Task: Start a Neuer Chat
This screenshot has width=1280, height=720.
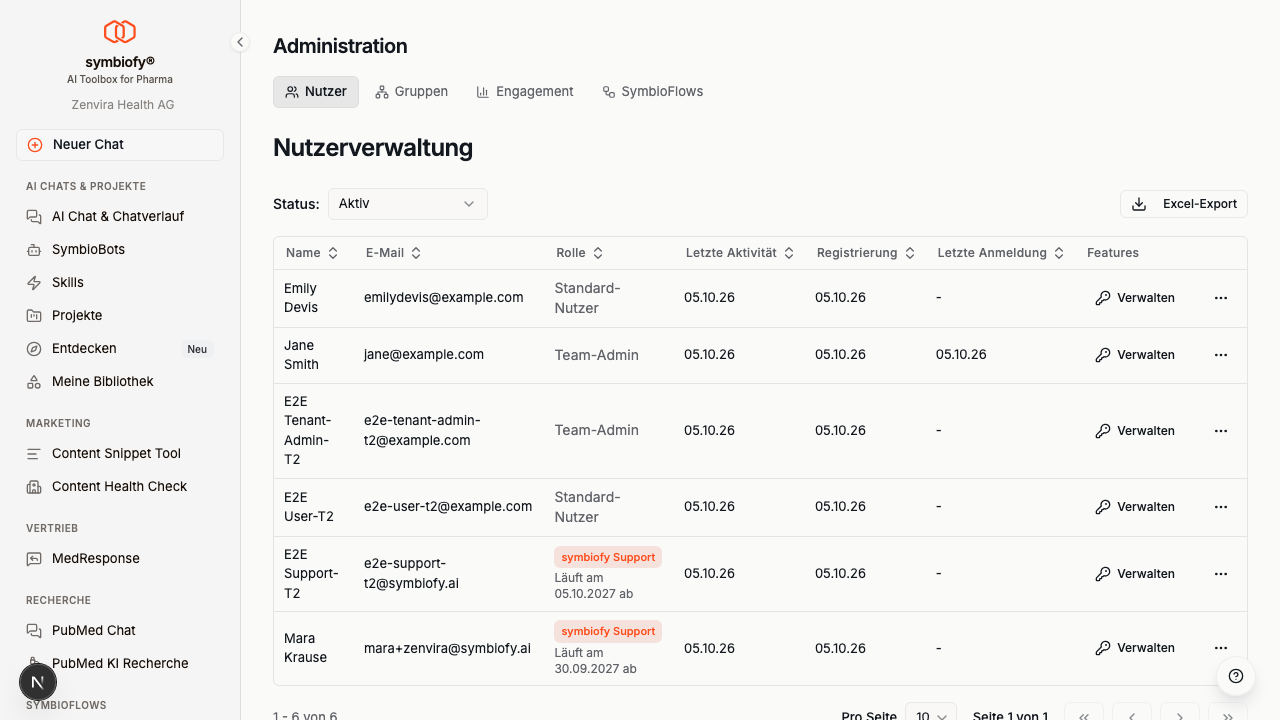Action: [120, 145]
